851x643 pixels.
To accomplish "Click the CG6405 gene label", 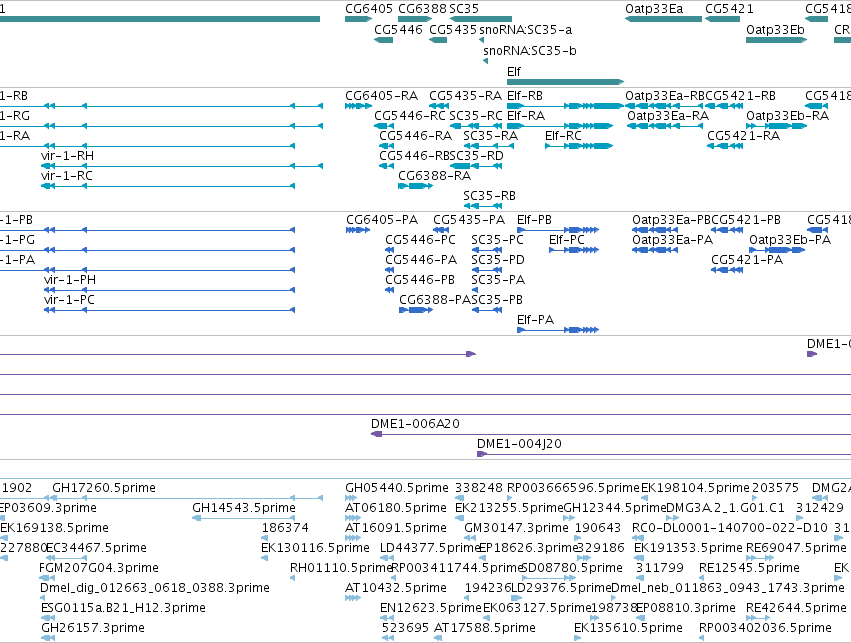I will click(x=369, y=9).
